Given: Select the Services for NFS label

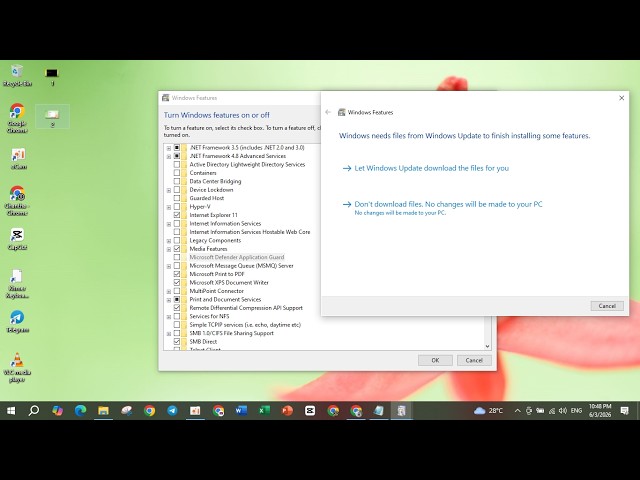Looking at the screenshot, I should 209,316.
